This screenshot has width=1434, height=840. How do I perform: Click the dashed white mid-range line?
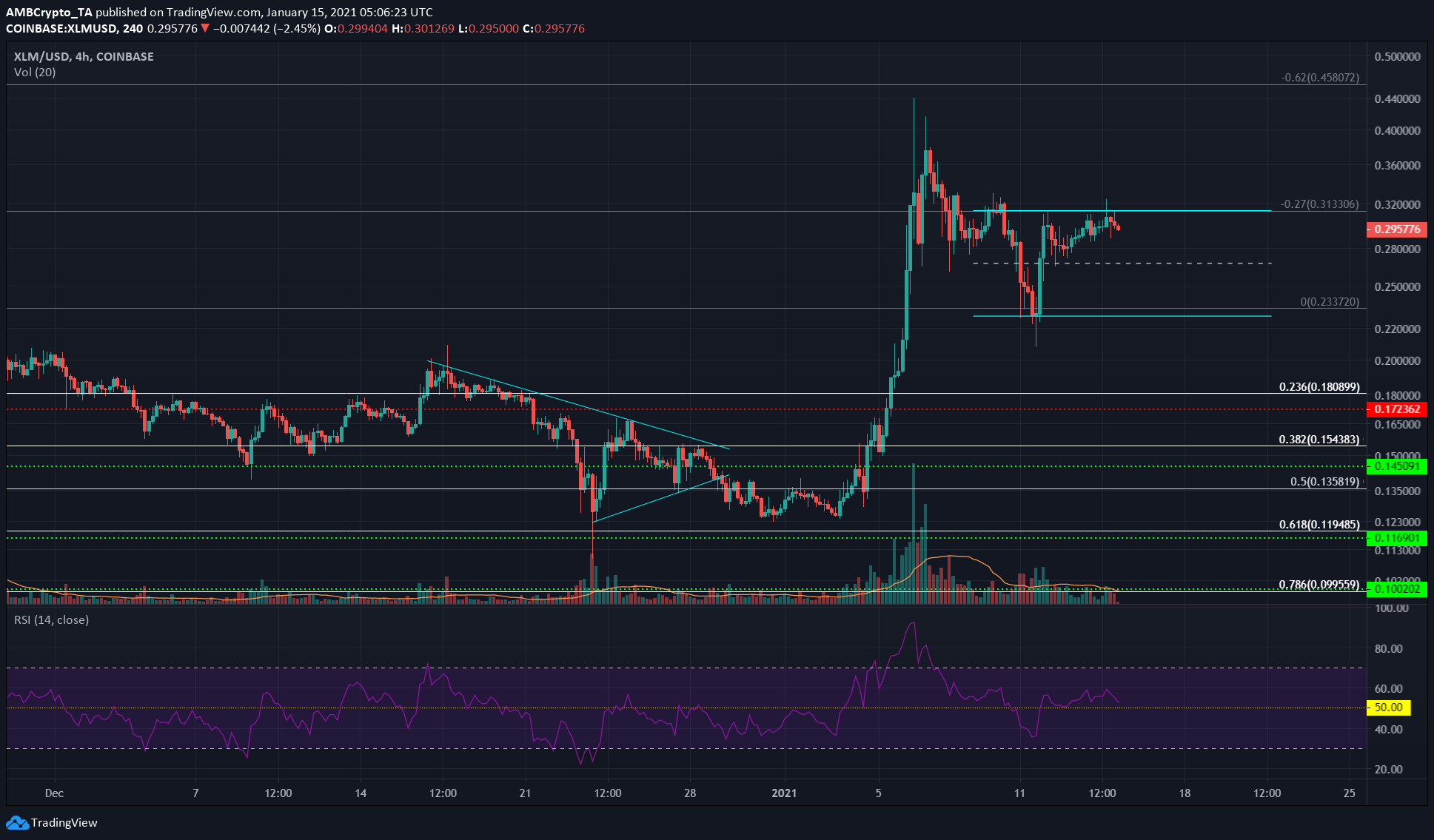[1122, 263]
